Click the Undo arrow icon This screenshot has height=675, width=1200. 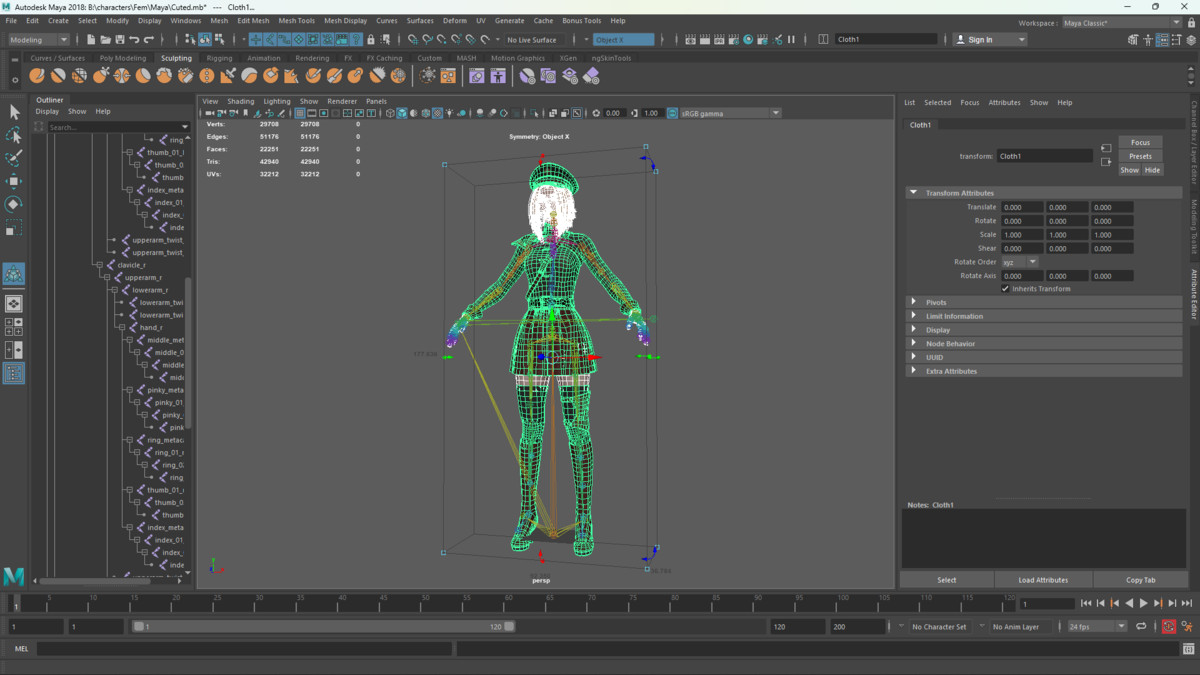click(134, 40)
